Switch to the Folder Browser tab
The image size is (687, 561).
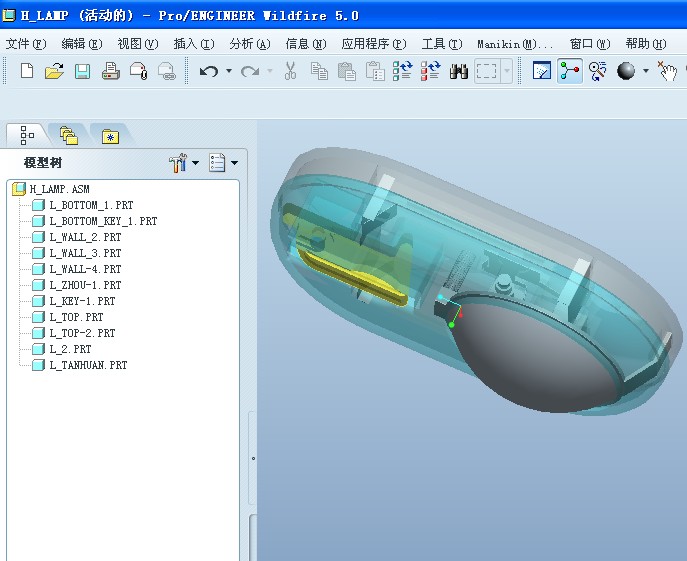tap(69, 136)
